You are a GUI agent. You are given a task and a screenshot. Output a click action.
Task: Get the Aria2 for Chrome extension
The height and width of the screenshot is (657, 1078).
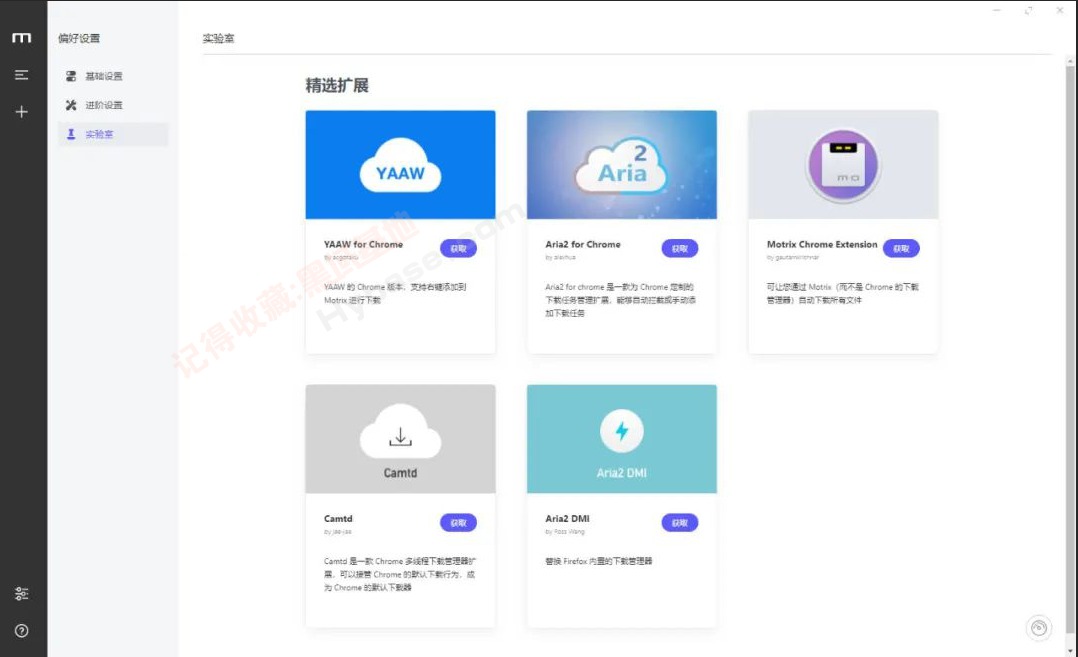tap(679, 249)
